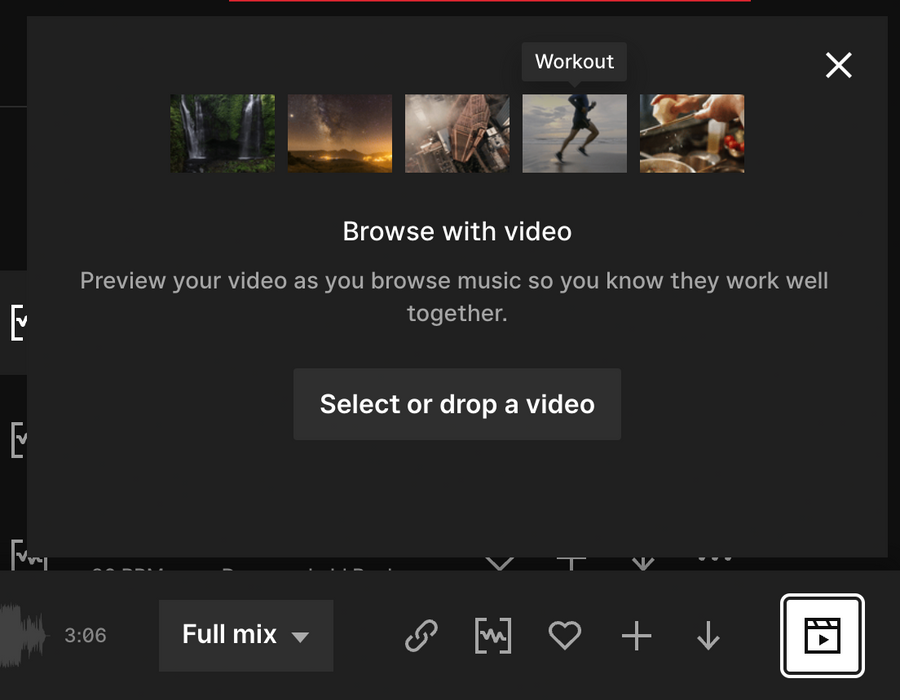Screen dimensions: 900x700
Task: Add the track to a playlist with plus icon
Action: 636,635
